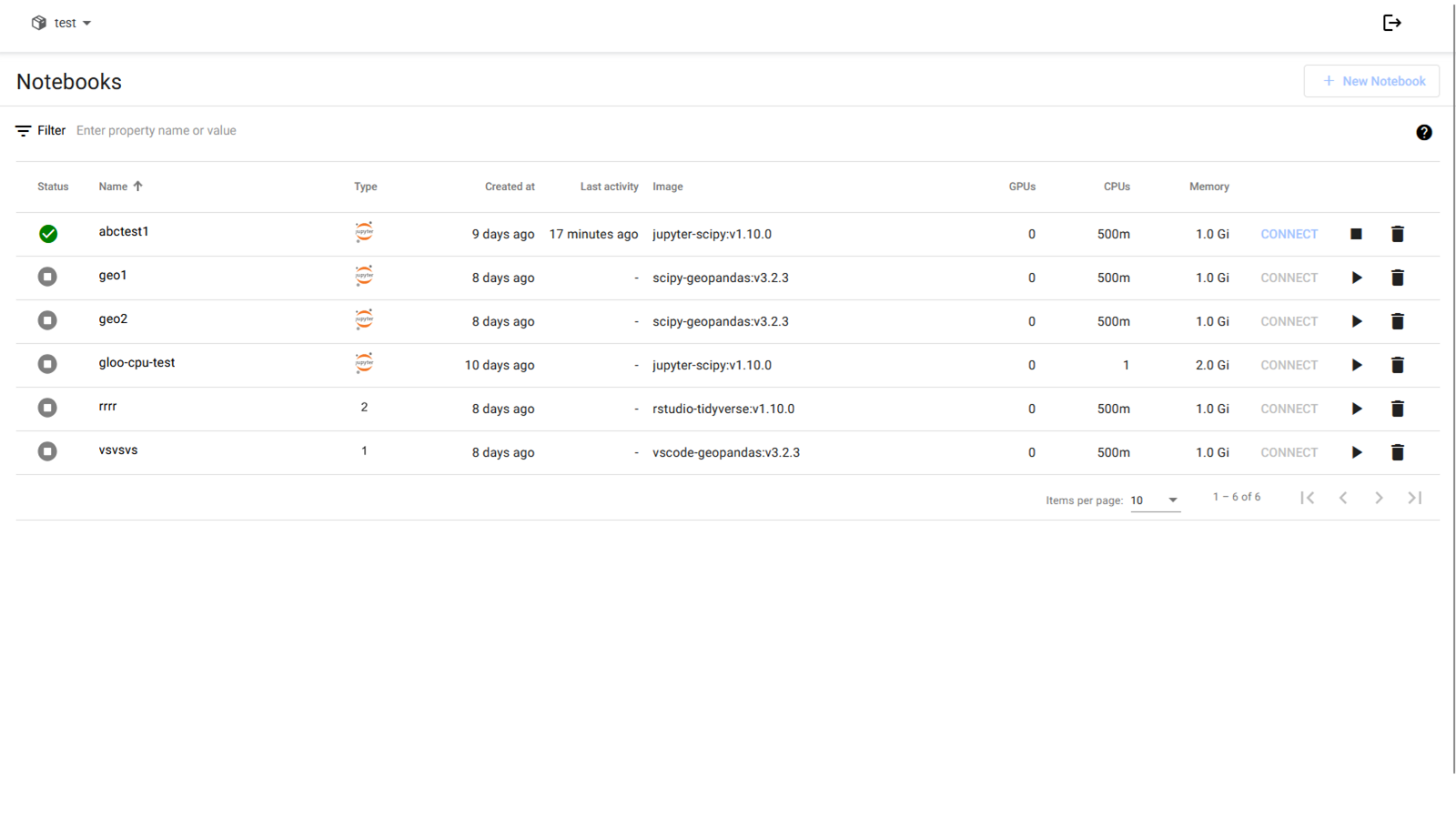Click the Jupyter type icon for gloo-cpu-test

364,363
